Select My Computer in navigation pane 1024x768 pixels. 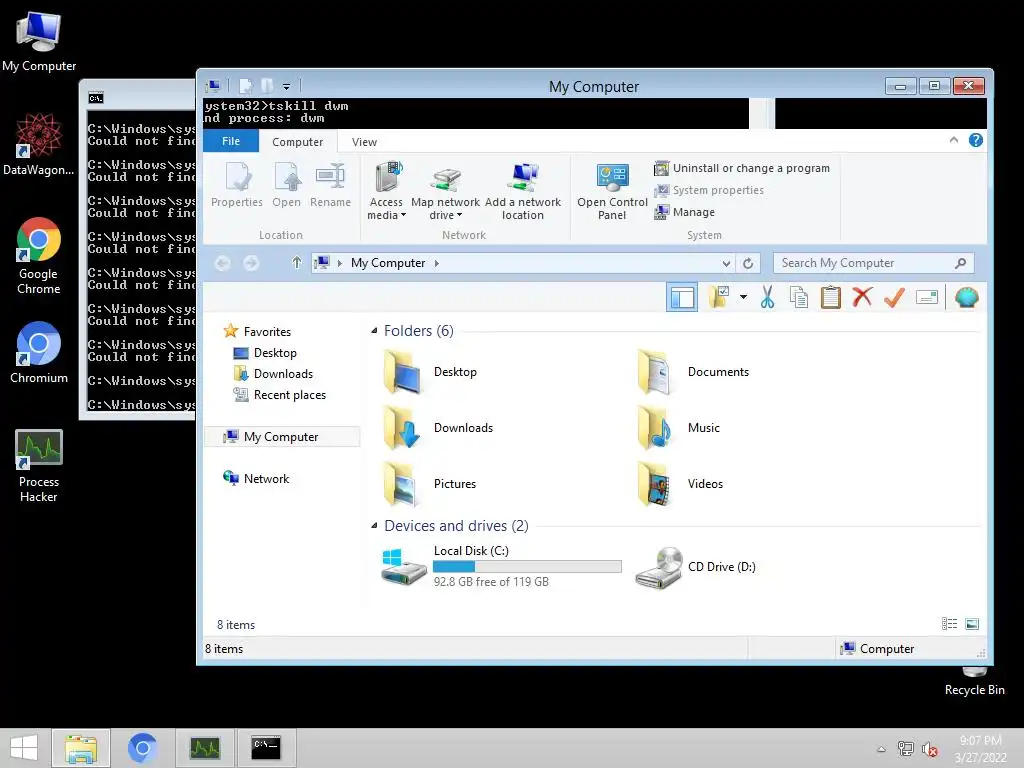(281, 436)
